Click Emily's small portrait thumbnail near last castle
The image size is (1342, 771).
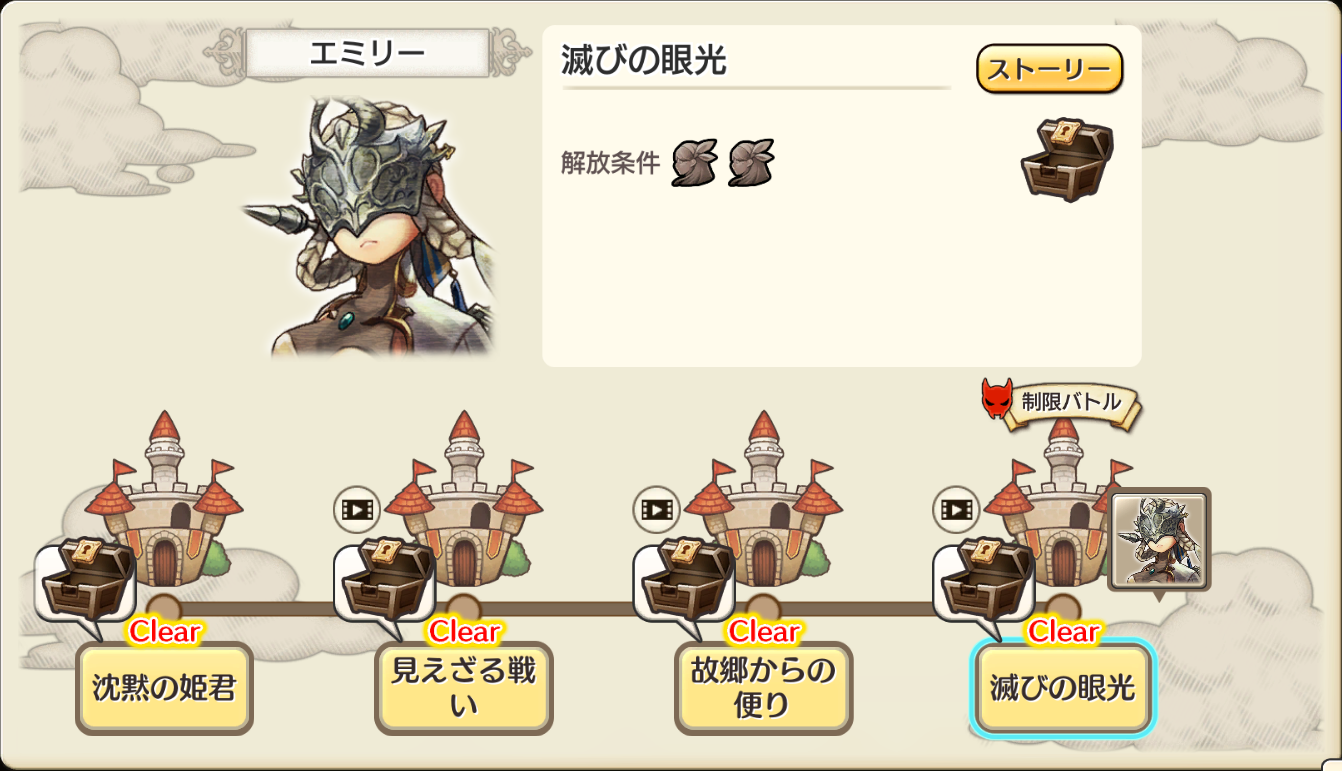(x=1160, y=540)
